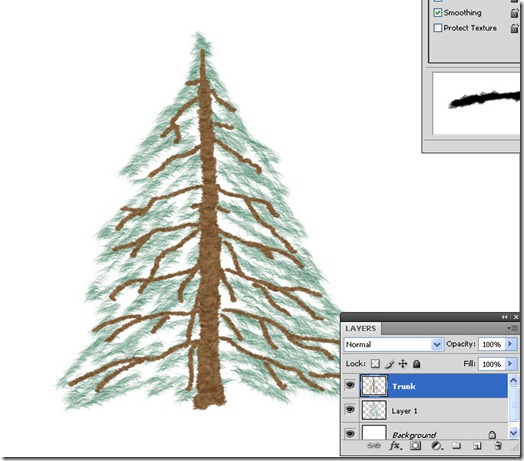Hide the Trunk layer
524x461 pixels.
(x=350, y=385)
